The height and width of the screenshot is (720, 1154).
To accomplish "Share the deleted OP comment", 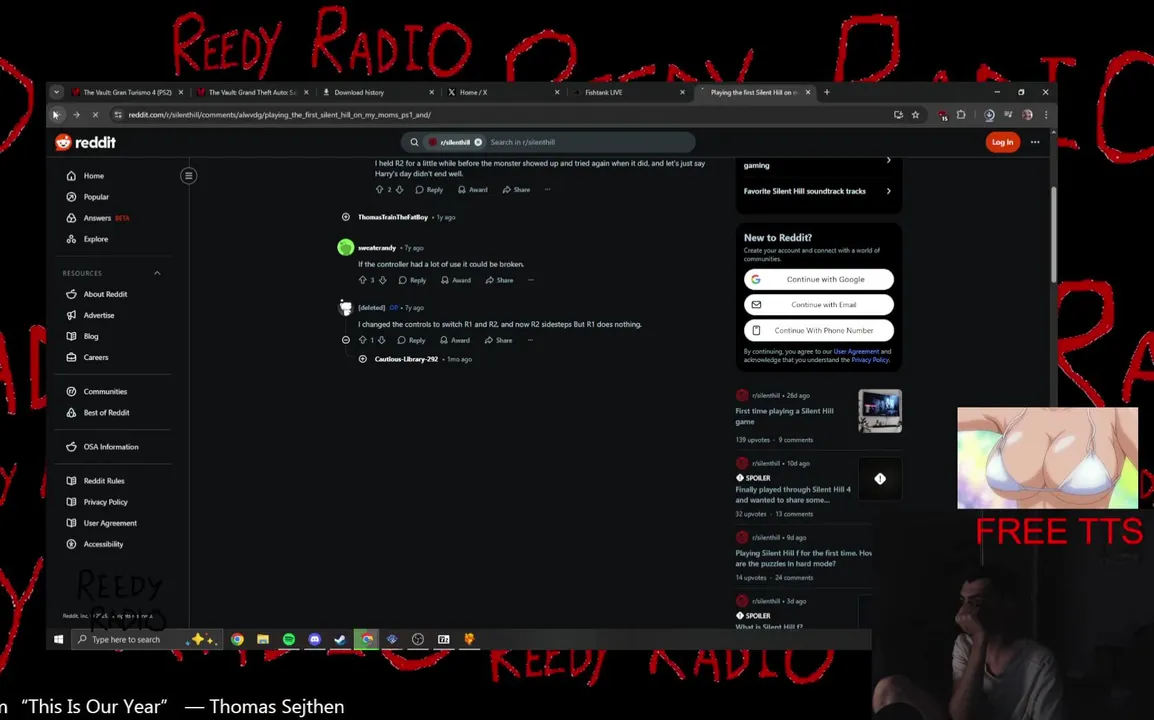I will [x=498, y=340].
